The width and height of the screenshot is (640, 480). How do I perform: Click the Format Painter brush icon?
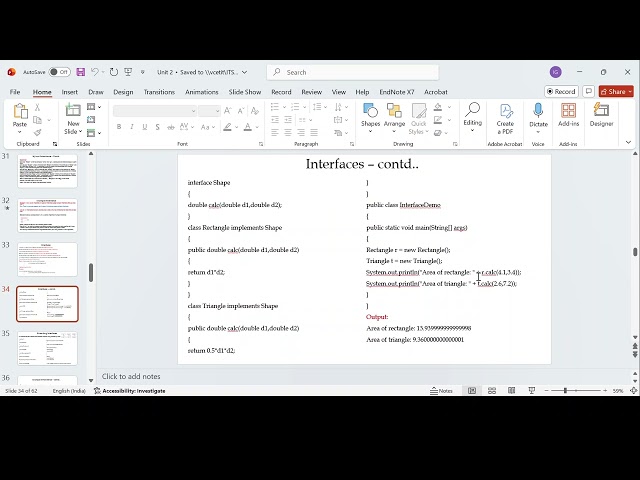37,132
